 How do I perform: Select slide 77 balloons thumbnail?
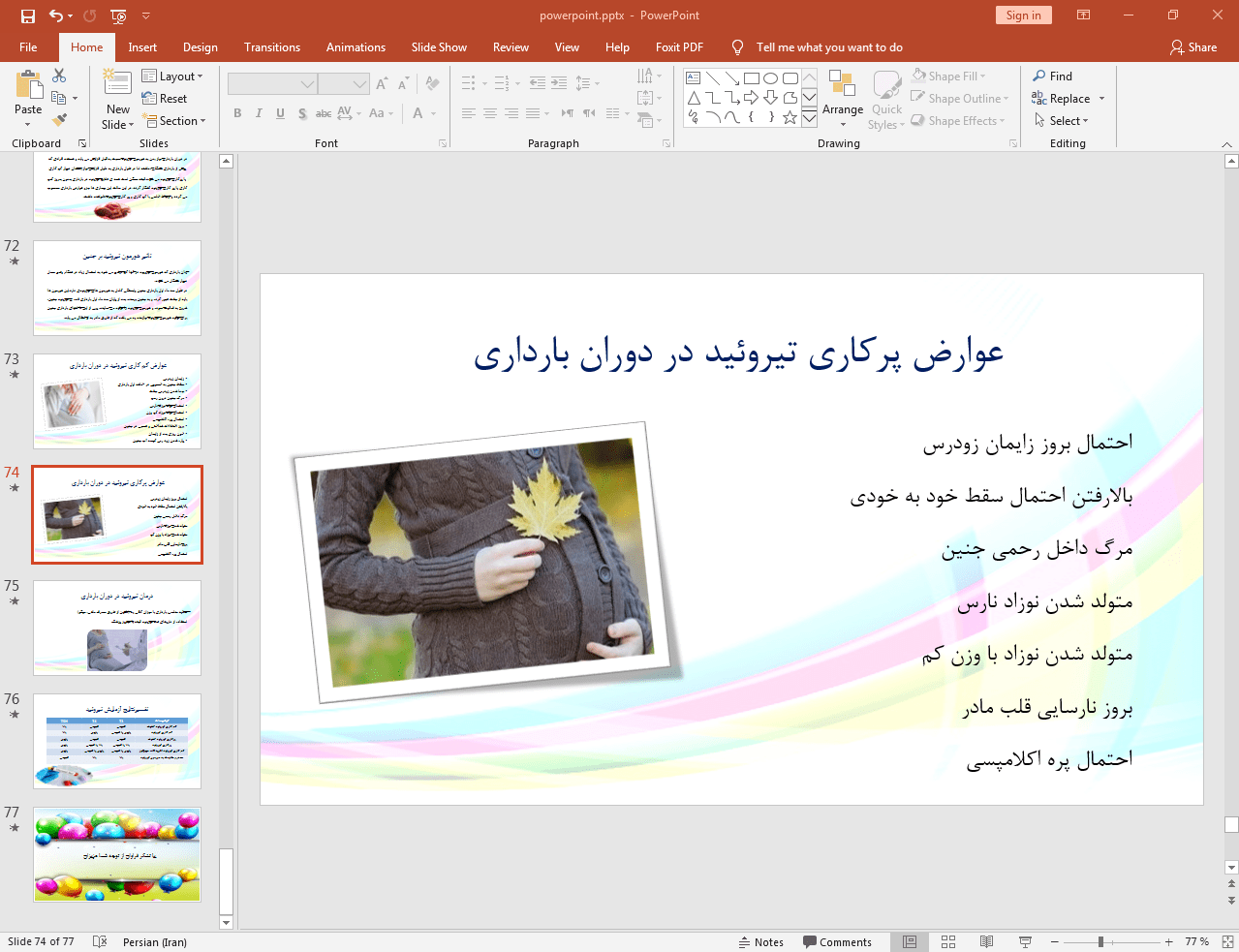117,854
